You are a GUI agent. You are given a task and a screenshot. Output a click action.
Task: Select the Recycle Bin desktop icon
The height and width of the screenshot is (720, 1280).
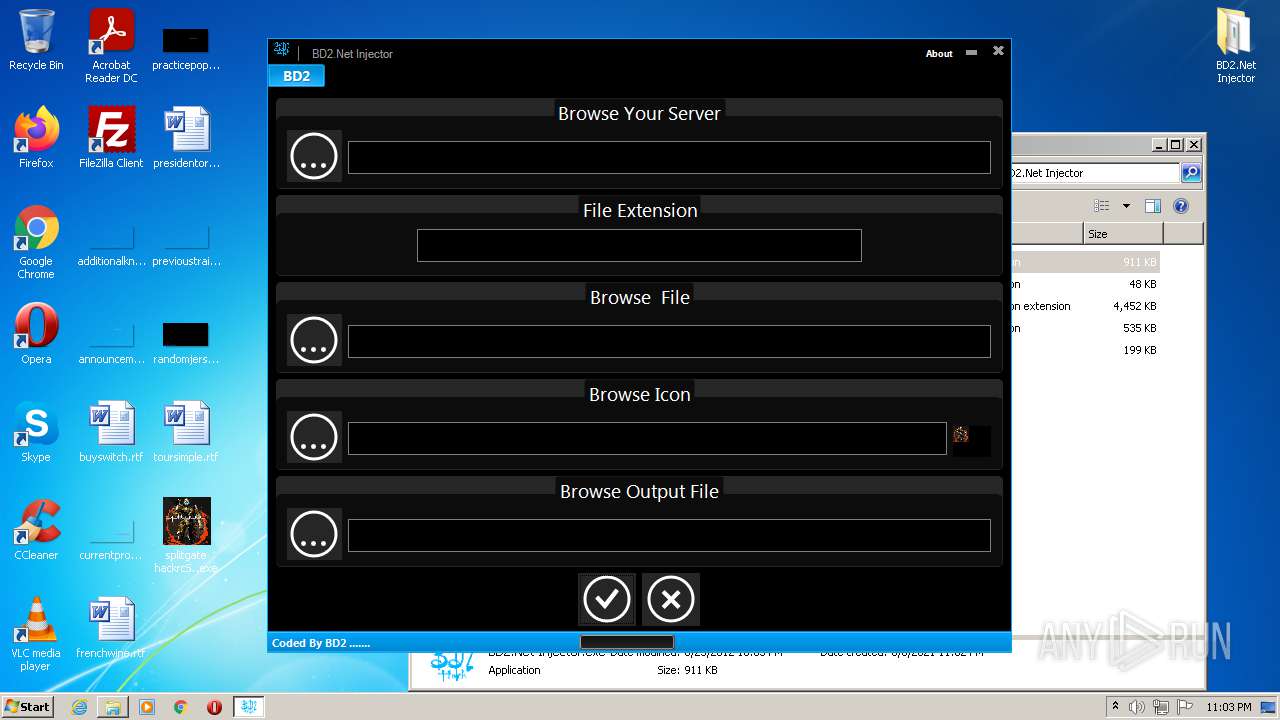coord(36,40)
